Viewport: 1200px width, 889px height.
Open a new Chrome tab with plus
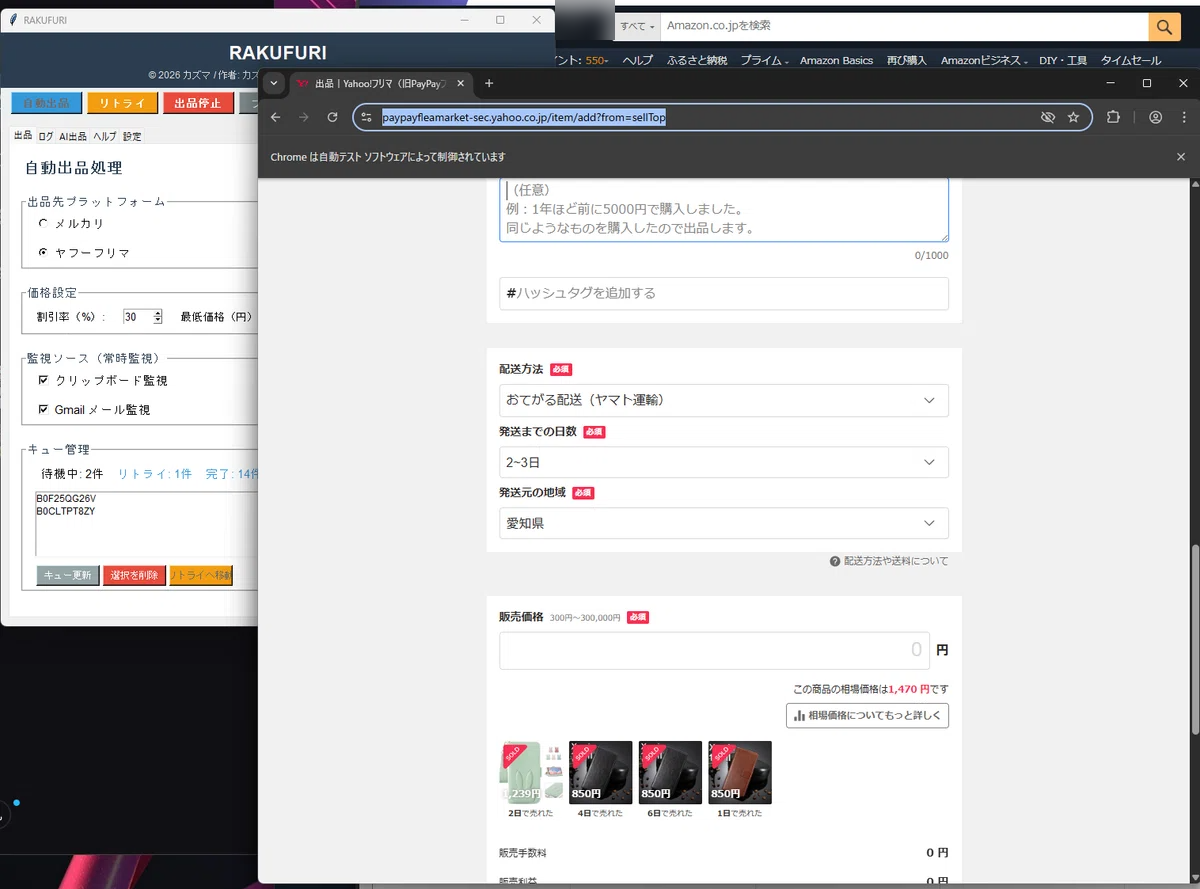point(489,83)
